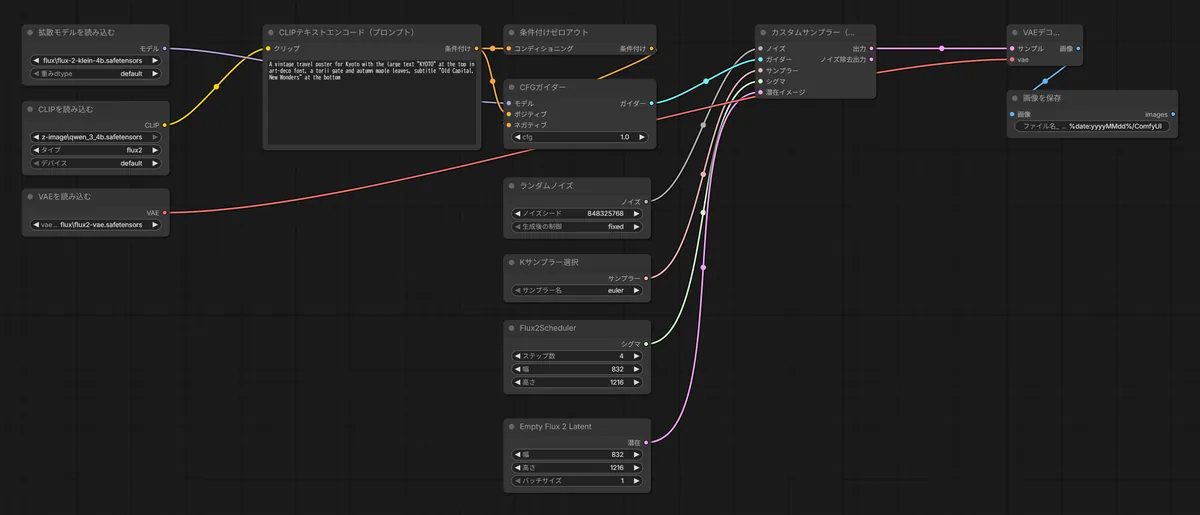Viewport: 1200px width, 515px height.
Task: Click the サンプラー output port of Kサンプラー選択
Action: (647, 277)
